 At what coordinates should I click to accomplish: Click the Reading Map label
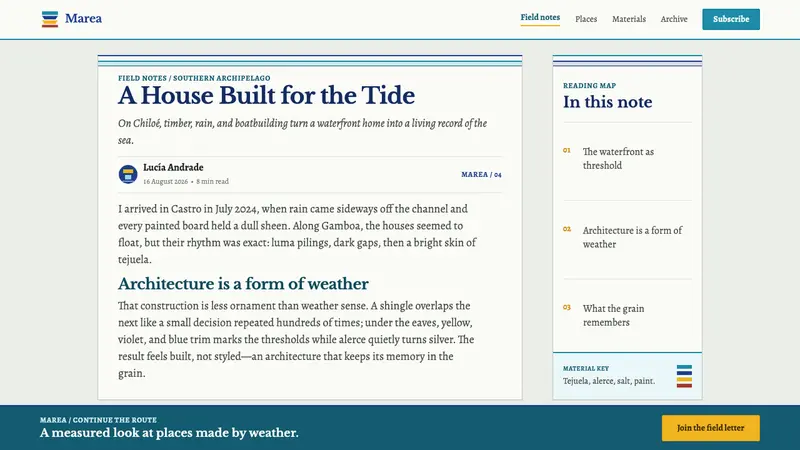tap(589, 86)
